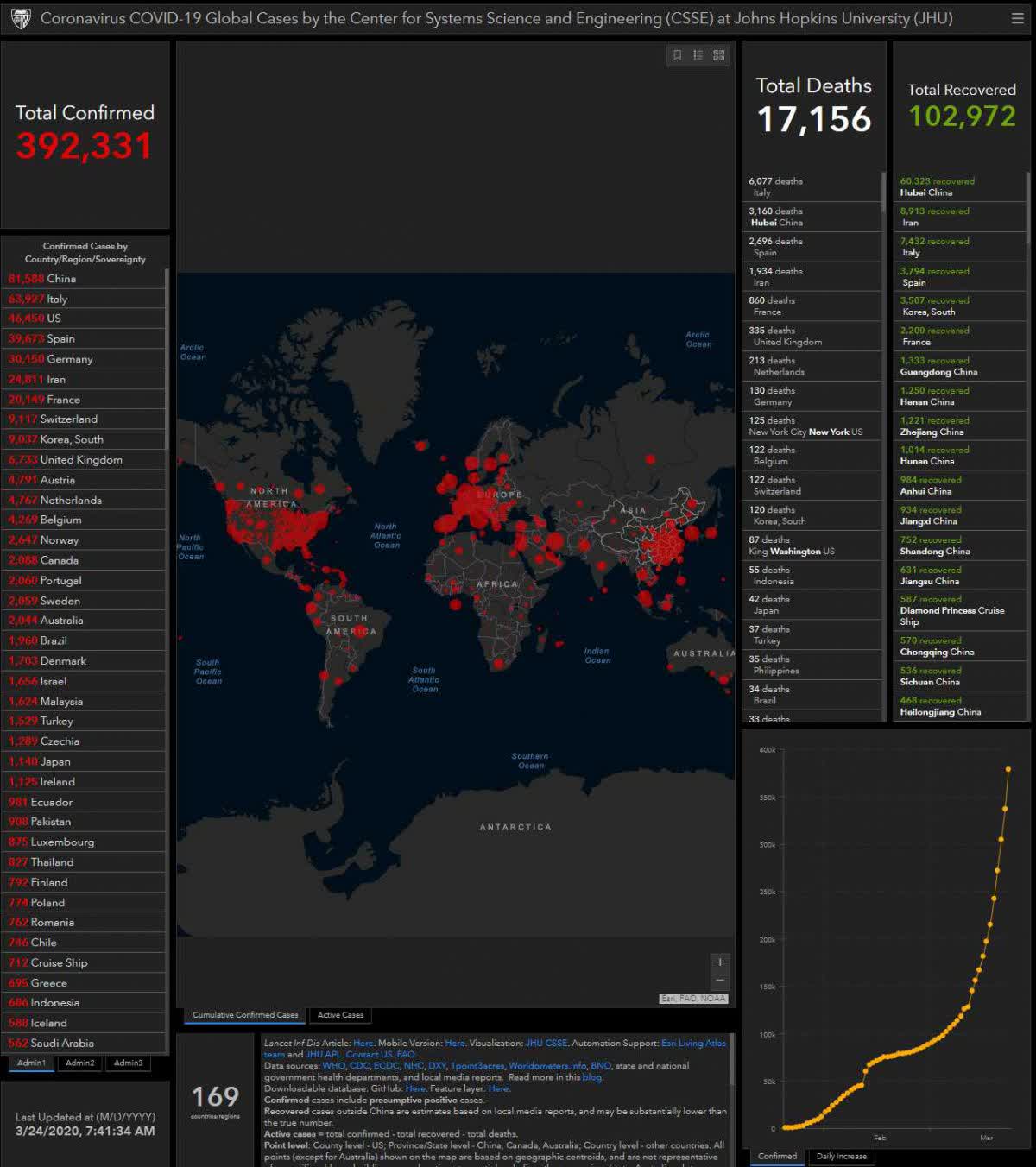Zoom in on the map with plus

(720, 962)
